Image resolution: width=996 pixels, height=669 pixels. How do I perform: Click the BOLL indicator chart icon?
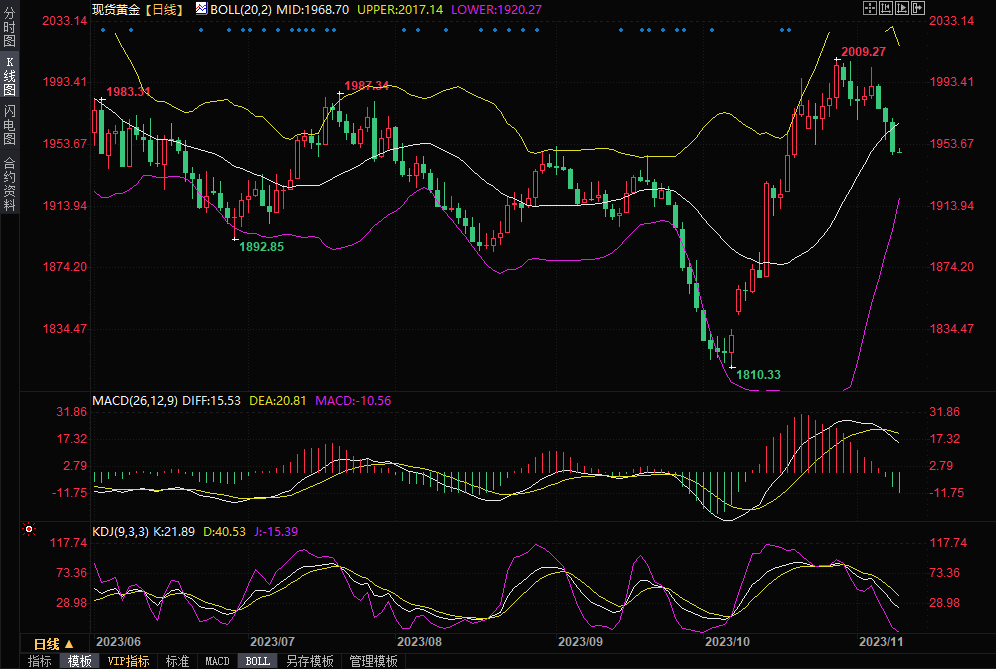pyautogui.click(x=201, y=8)
